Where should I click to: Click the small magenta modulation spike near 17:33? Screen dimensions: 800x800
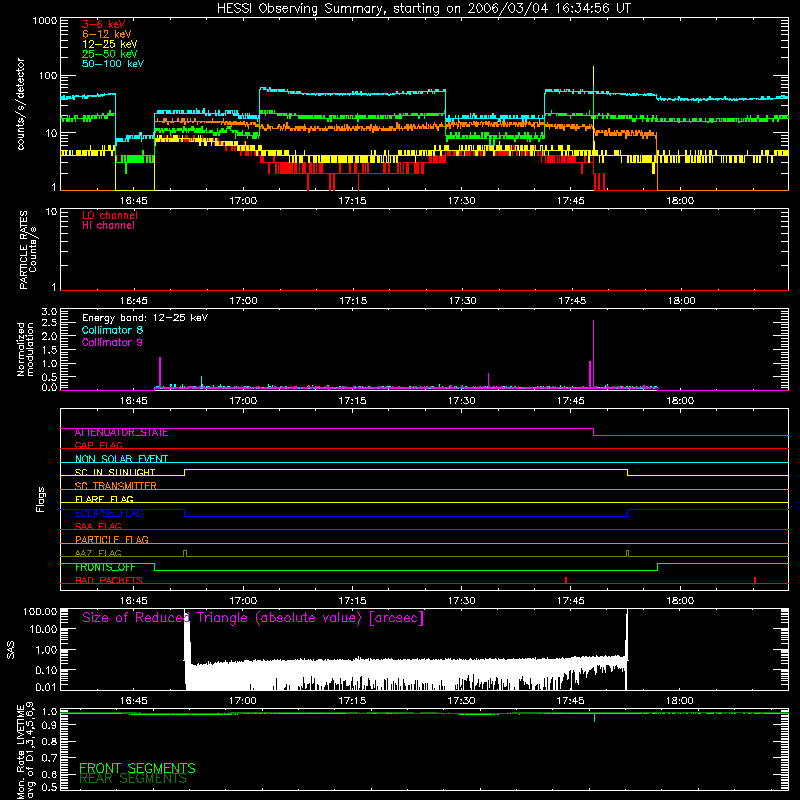pos(488,380)
